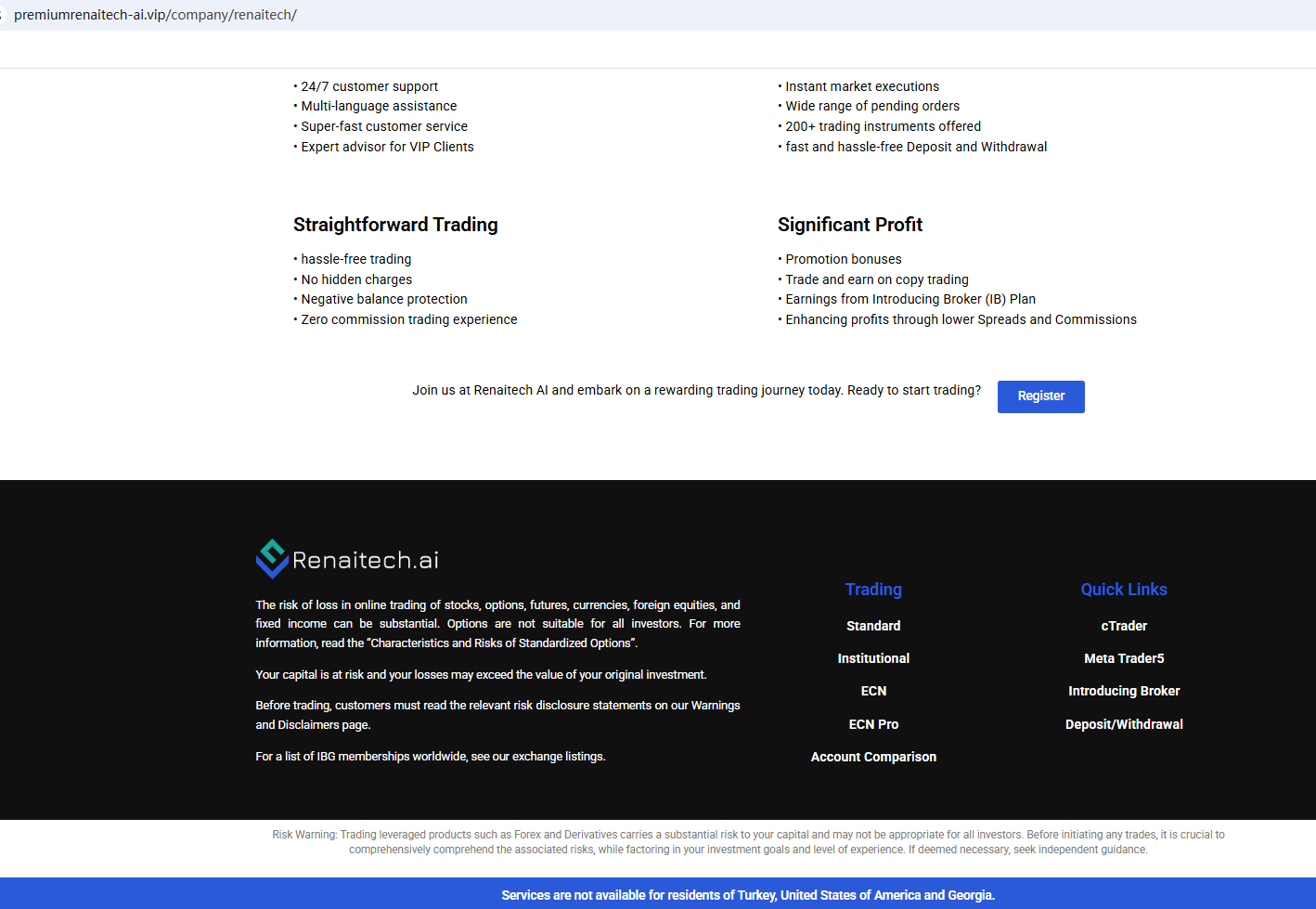Click the "Instant market executions" bullet
1316x909 pixels.
[858, 86]
